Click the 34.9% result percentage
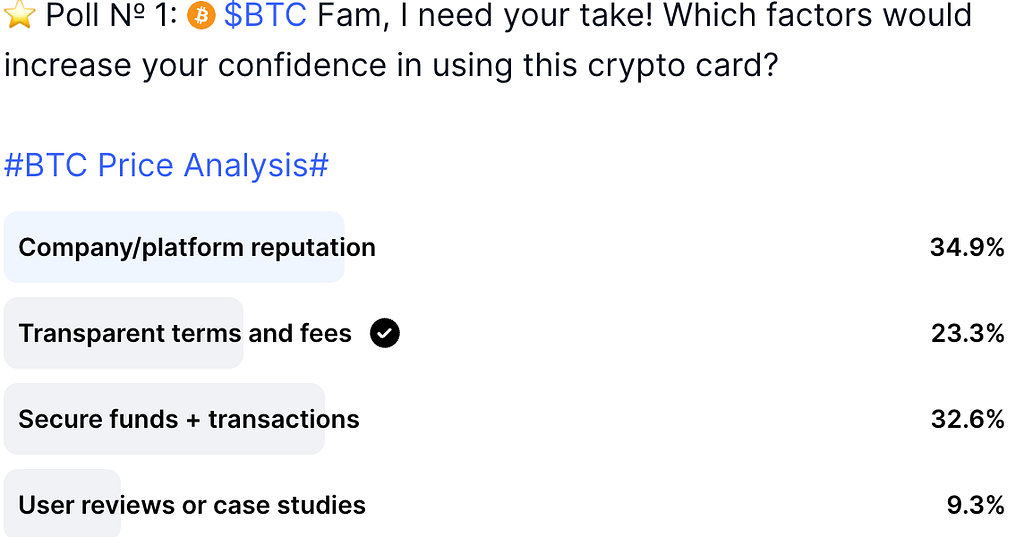The height and width of the screenshot is (537, 1024). click(967, 248)
